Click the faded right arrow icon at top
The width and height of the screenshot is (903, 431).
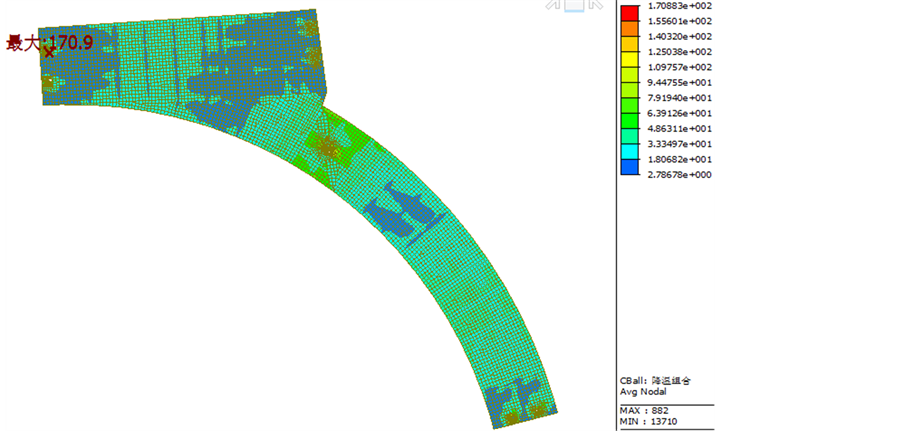click(x=595, y=5)
